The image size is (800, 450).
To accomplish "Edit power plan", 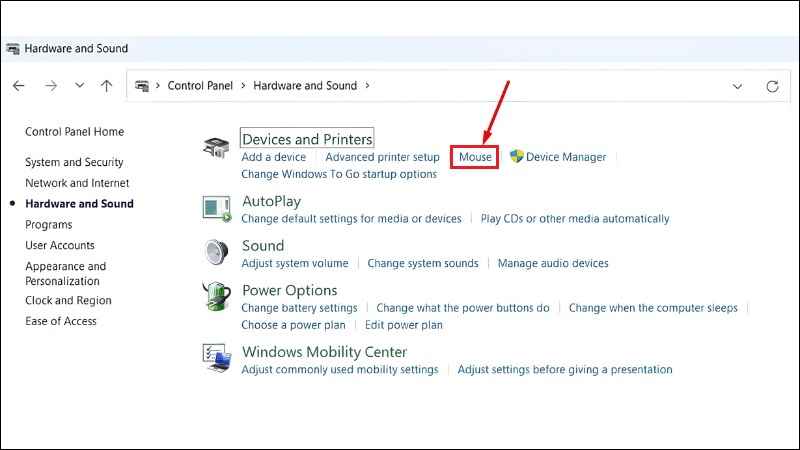I will click(x=404, y=325).
